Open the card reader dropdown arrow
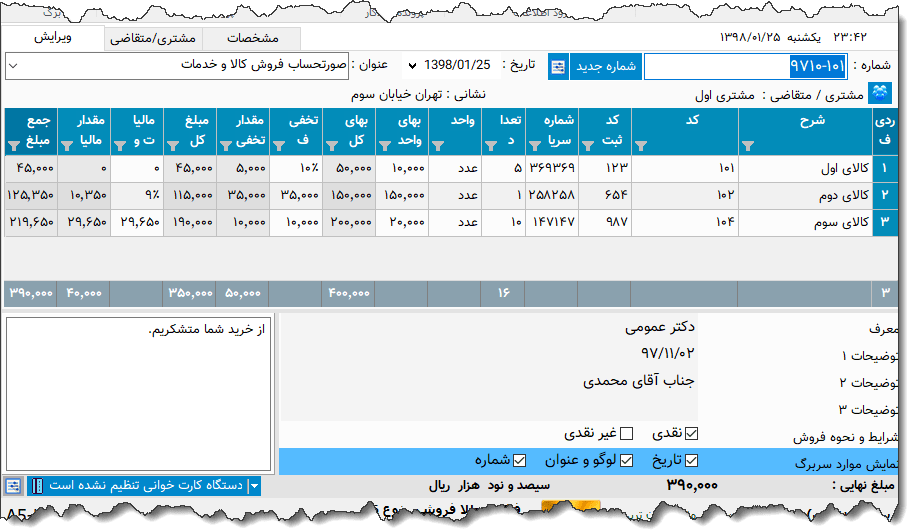The width and height of the screenshot is (908, 530). (x=254, y=486)
